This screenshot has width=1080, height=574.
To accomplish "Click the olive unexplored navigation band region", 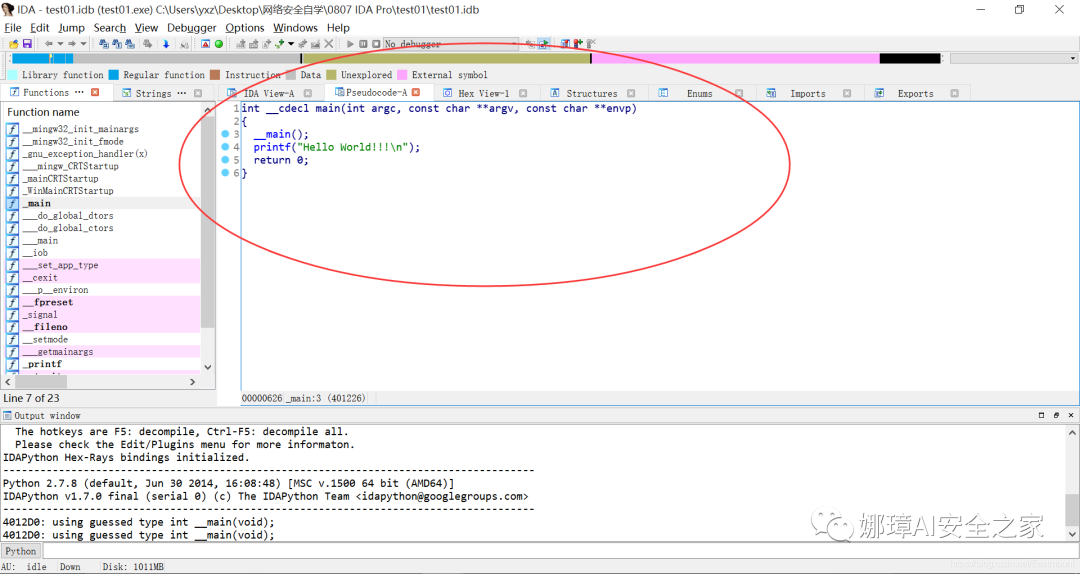I will click(446, 59).
